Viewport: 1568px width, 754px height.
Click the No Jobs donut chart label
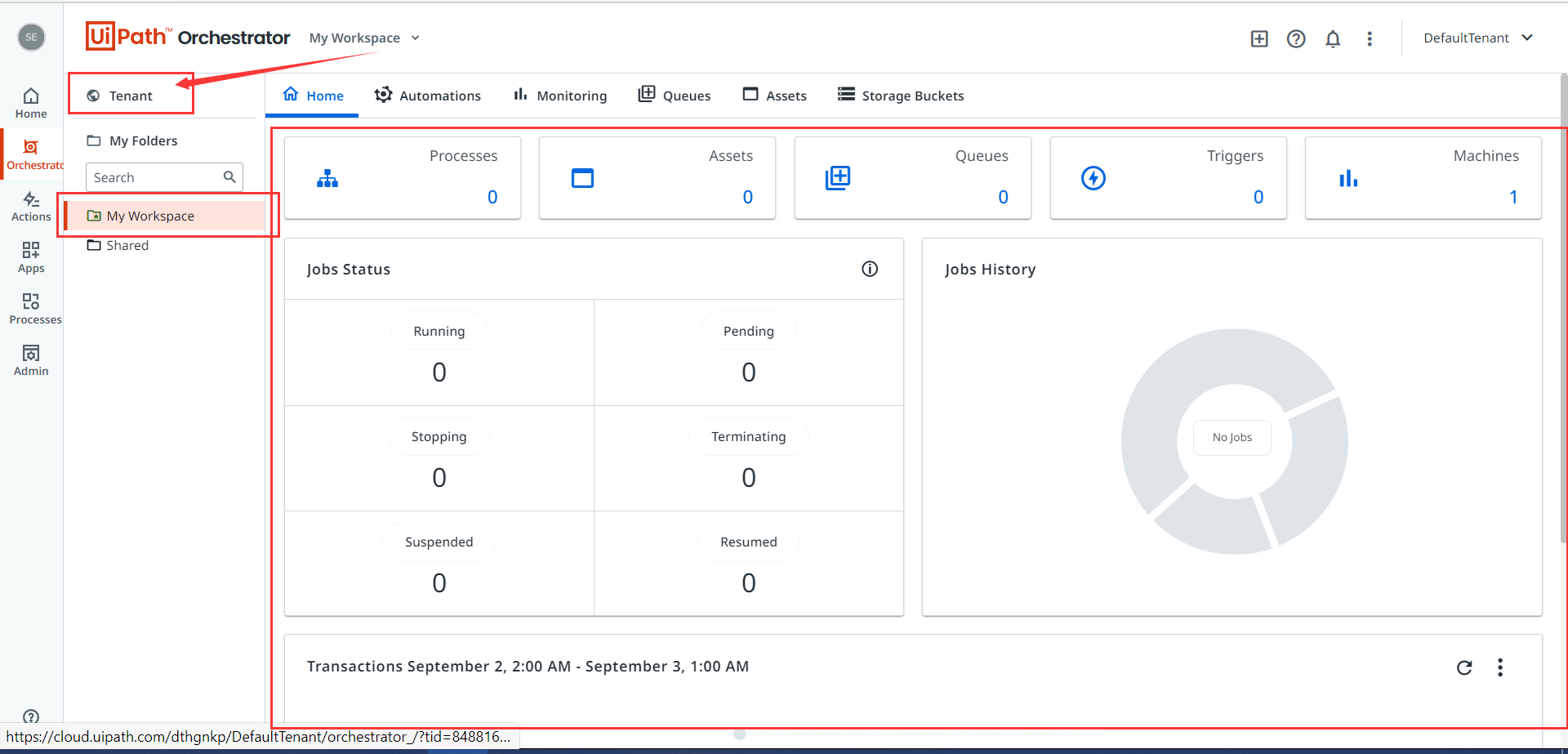click(x=1232, y=438)
